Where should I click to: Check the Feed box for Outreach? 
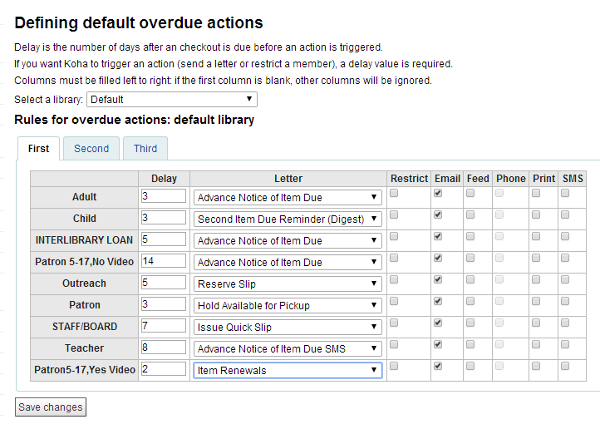pyautogui.click(x=470, y=280)
